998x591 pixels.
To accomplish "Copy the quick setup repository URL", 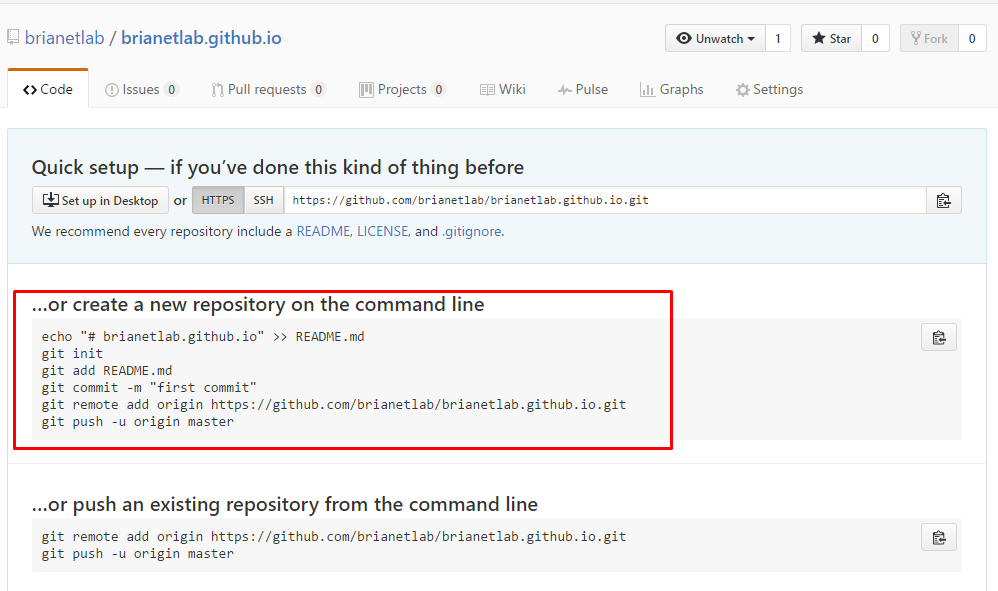I will click(943, 200).
